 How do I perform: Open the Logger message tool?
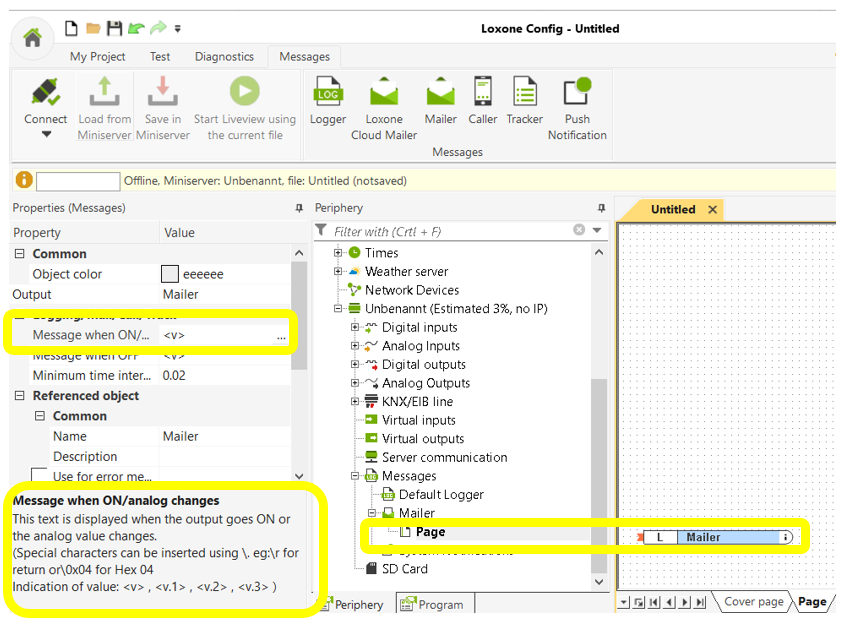327,93
